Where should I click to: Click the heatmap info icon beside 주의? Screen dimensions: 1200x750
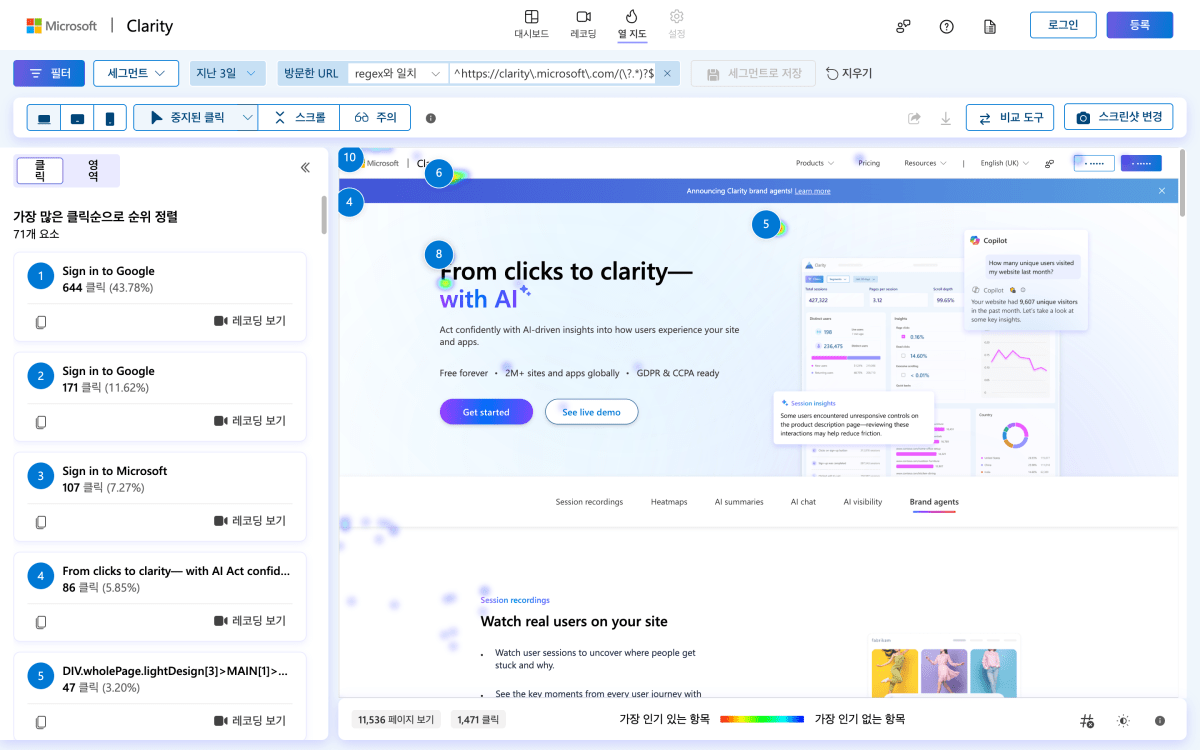click(431, 118)
